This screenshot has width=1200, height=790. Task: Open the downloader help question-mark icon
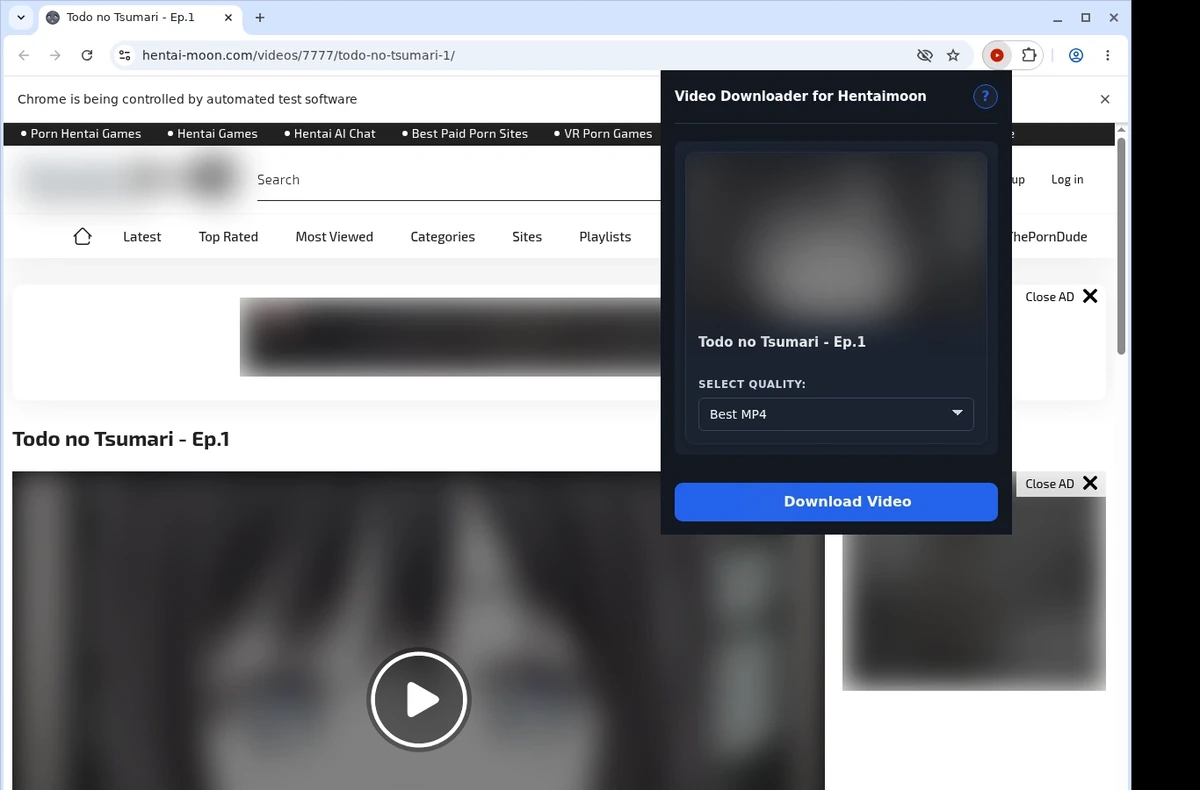pyautogui.click(x=985, y=96)
